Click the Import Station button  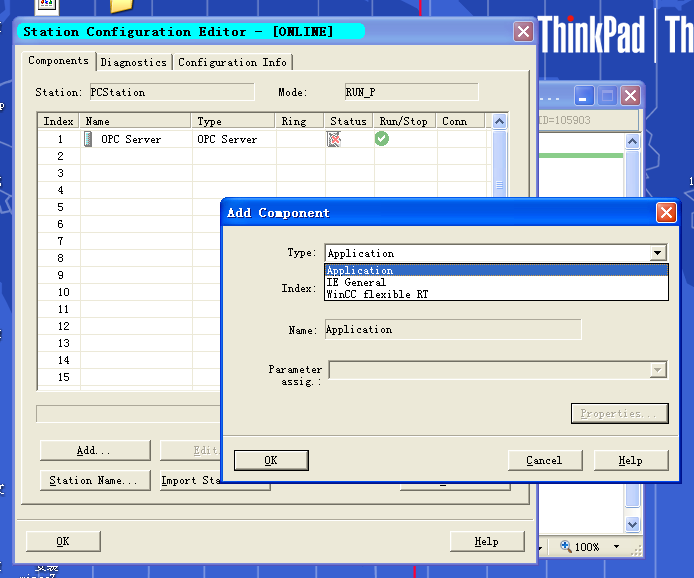point(190,481)
